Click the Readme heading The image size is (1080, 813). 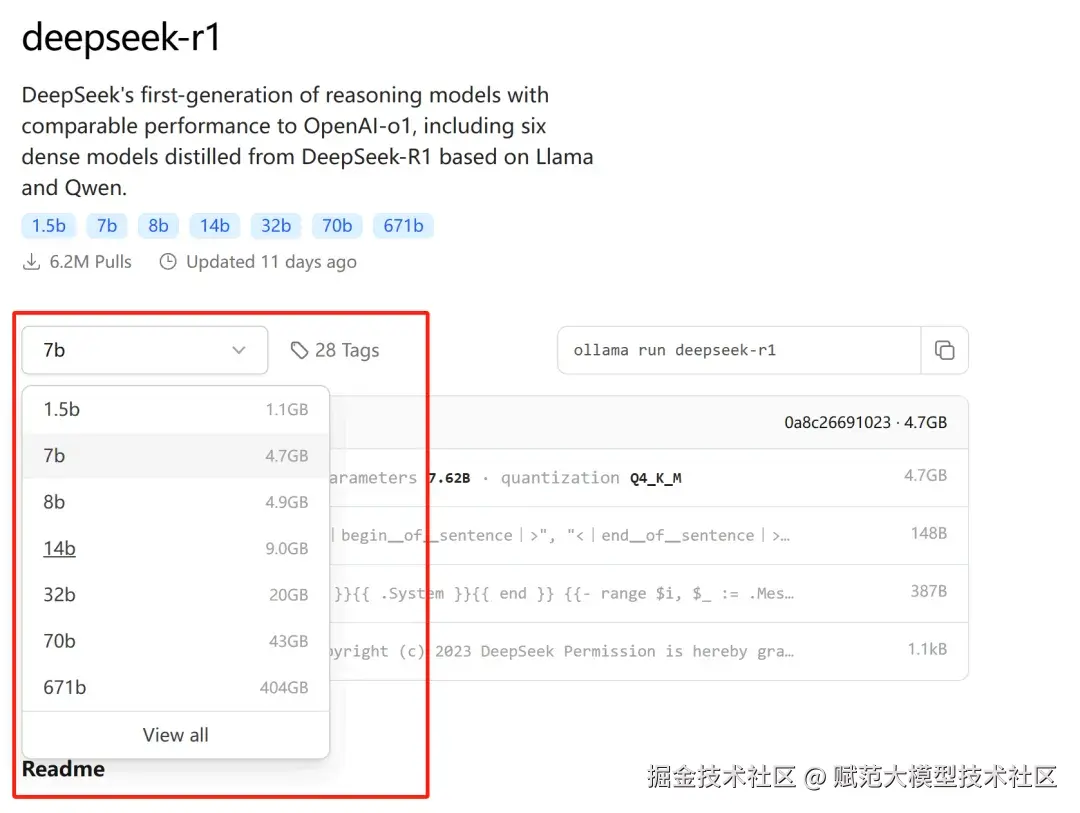tap(63, 769)
